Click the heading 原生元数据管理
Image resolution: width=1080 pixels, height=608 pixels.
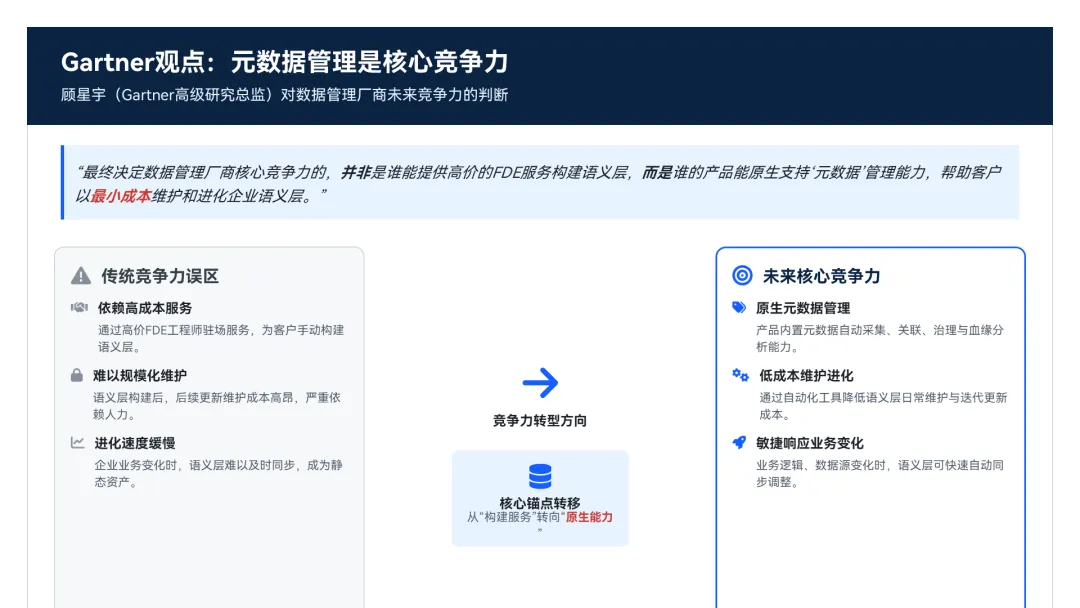click(x=803, y=308)
